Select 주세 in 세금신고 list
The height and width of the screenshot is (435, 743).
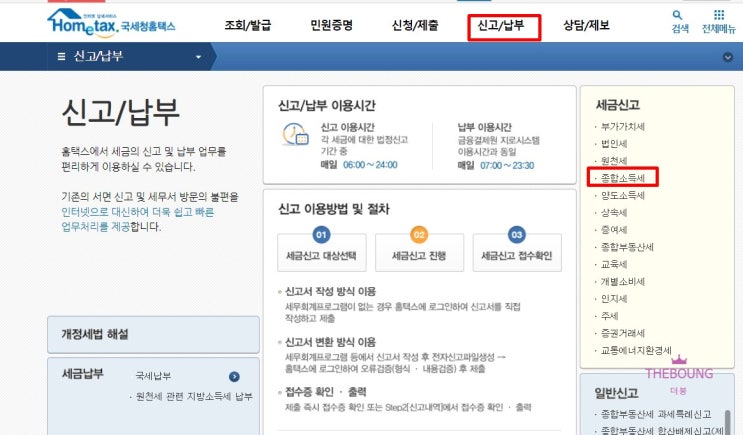point(609,316)
